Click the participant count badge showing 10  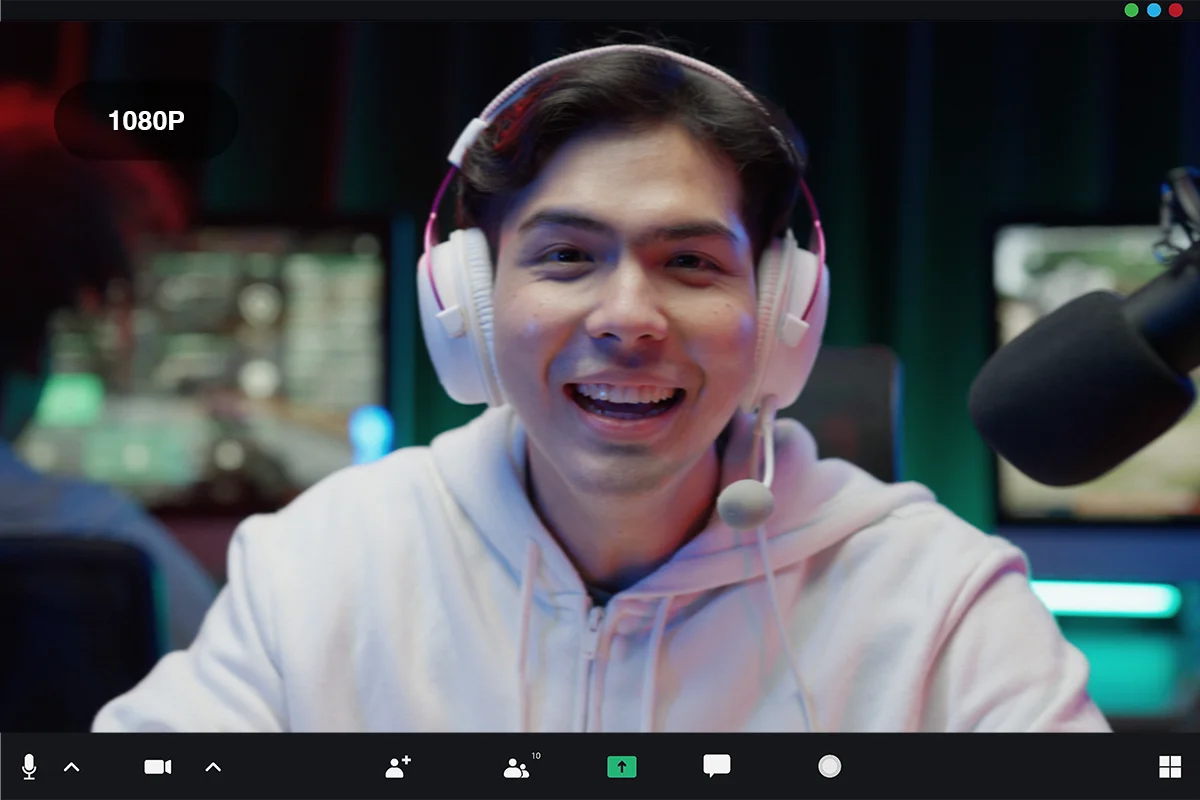[x=536, y=756]
